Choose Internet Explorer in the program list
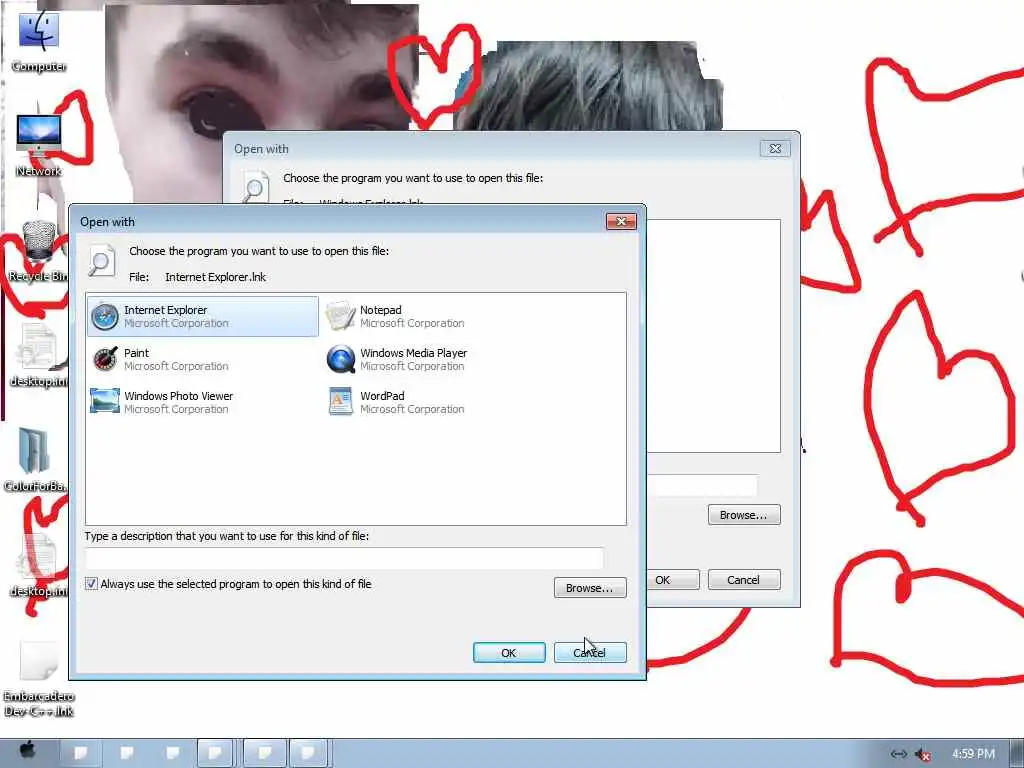Viewport: 1024px width, 768px height. [202, 316]
